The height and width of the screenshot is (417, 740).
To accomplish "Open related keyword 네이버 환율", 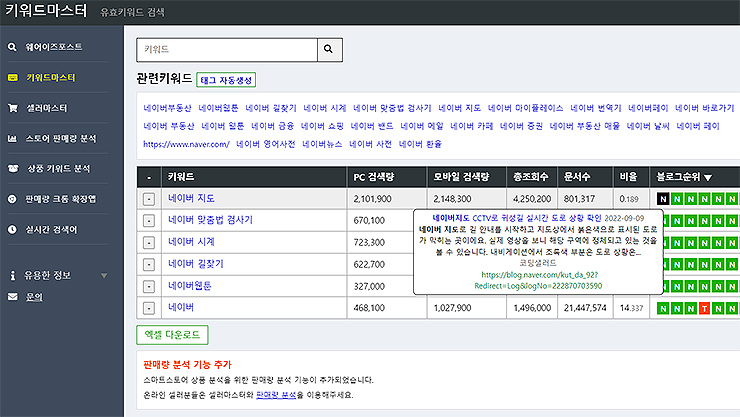I will click(x=420, y=144).
